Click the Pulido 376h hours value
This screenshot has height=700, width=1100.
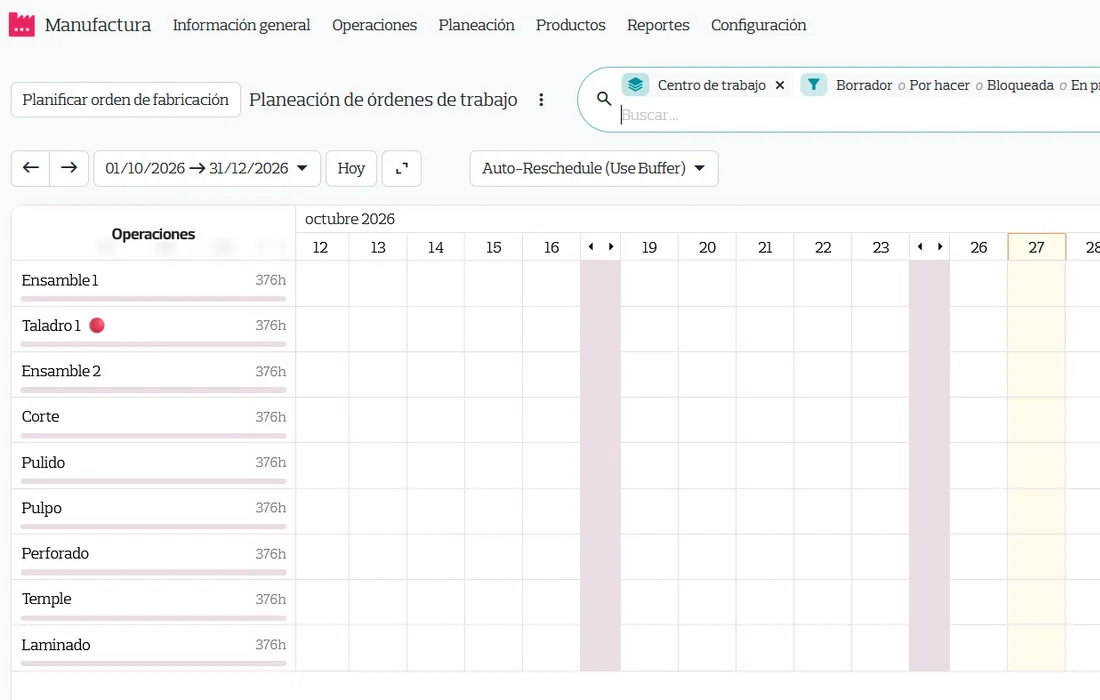pyautogui.click(x=271, y=462)
